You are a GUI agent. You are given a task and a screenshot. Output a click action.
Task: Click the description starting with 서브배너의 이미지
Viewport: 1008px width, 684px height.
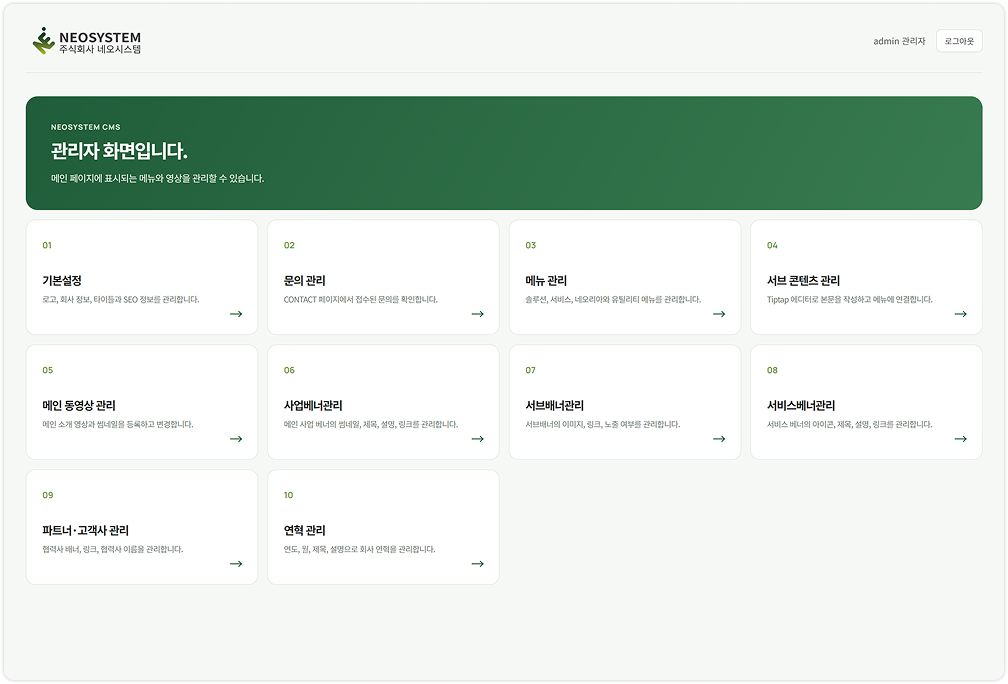(602, 424)
